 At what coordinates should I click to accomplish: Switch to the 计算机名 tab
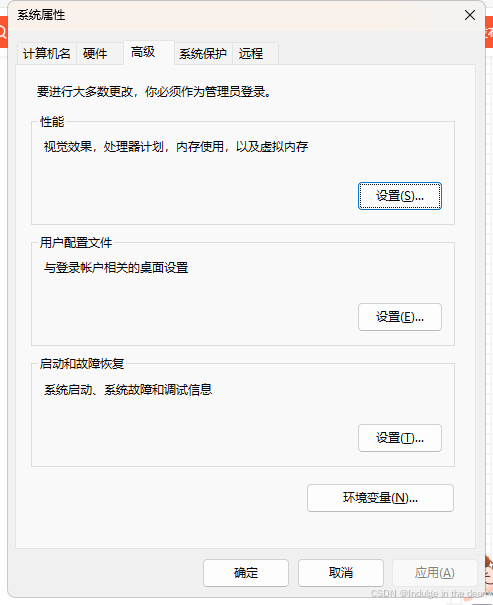click(x=47, y=53)
